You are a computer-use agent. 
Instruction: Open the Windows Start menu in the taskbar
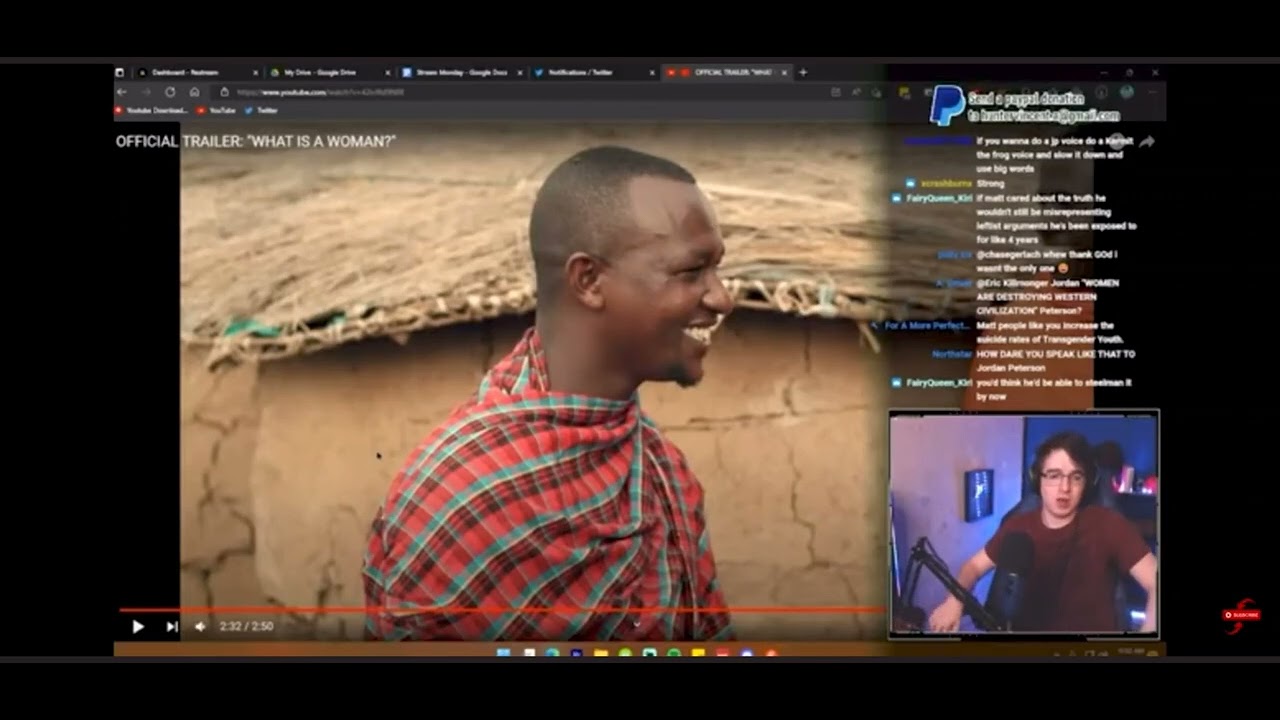(x=503, y=653)
